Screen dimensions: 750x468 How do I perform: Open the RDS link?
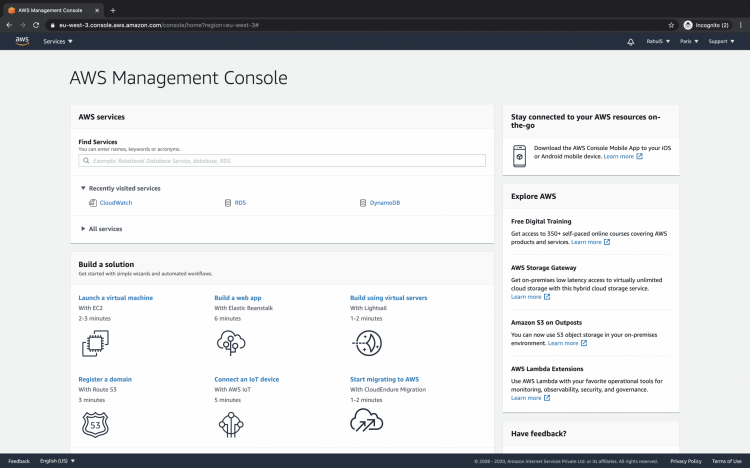(x=240, y=203)
